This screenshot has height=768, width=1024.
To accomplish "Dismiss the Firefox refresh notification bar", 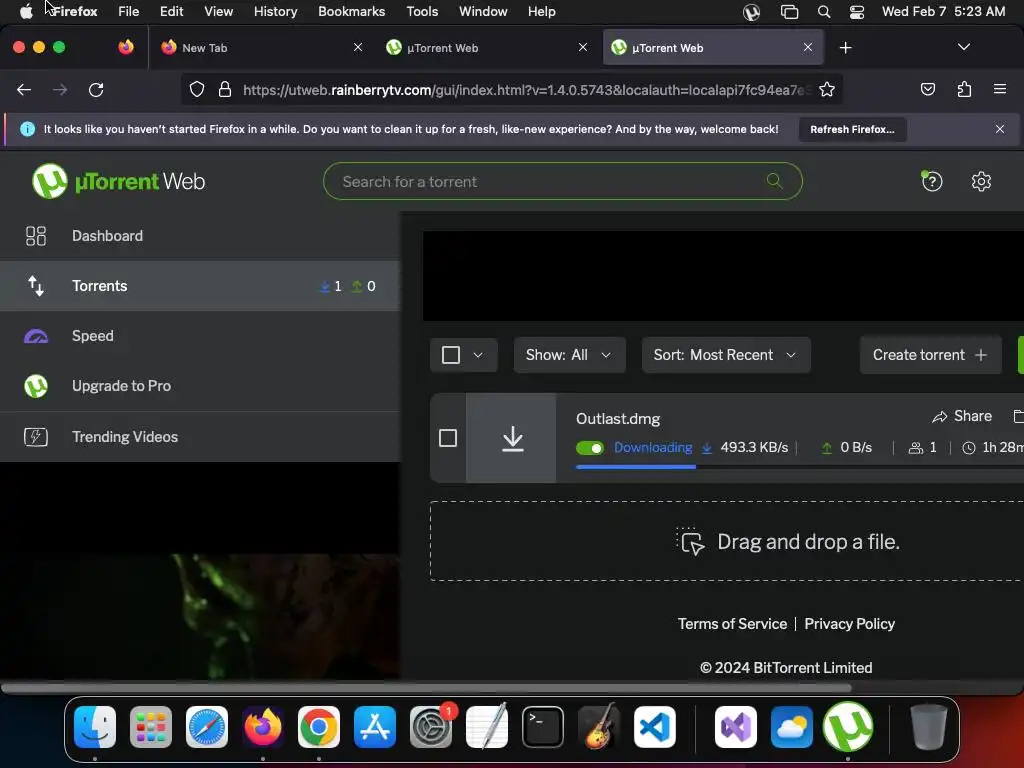I will (x=1000, y=129).
